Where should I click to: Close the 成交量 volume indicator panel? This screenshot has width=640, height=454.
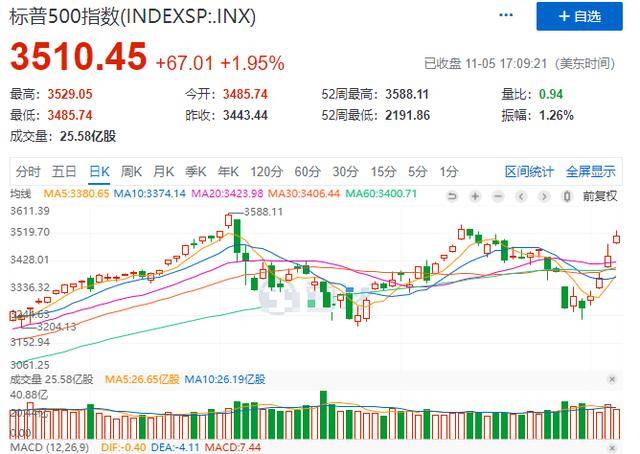[x=612, y=380]
